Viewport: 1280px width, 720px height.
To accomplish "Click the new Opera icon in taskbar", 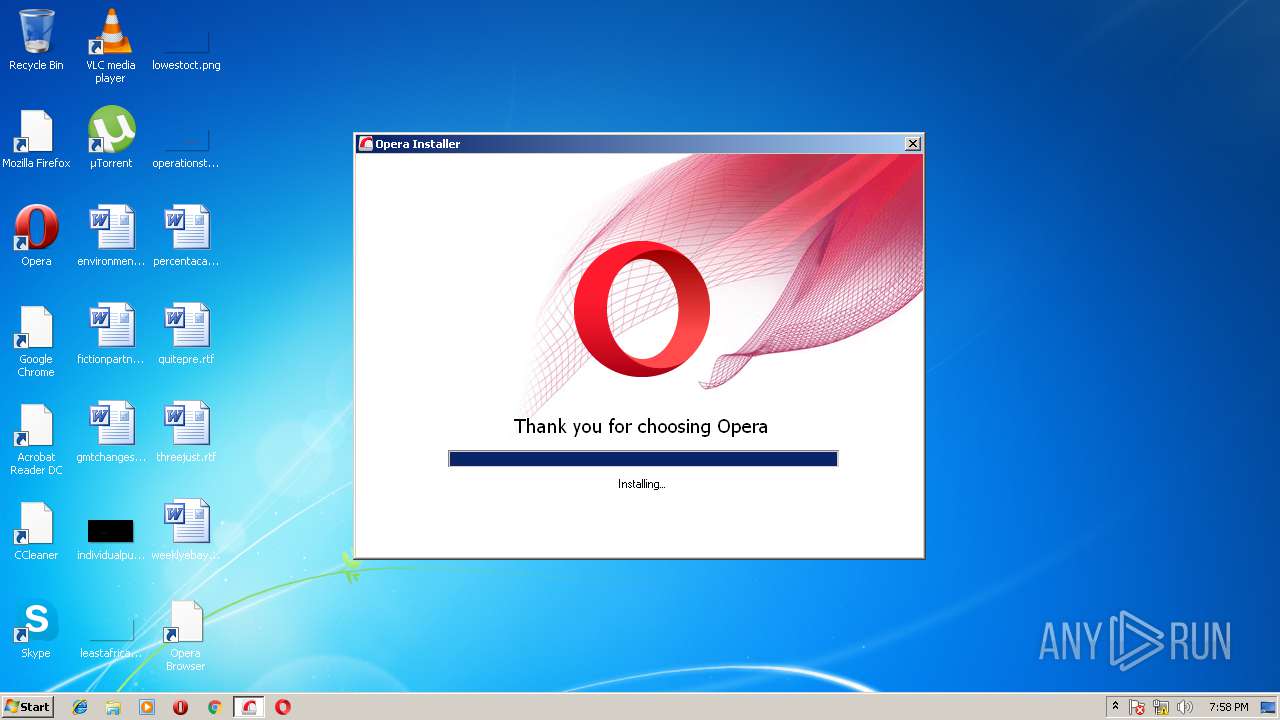I will pyautogui.click(x=283, y=707).
